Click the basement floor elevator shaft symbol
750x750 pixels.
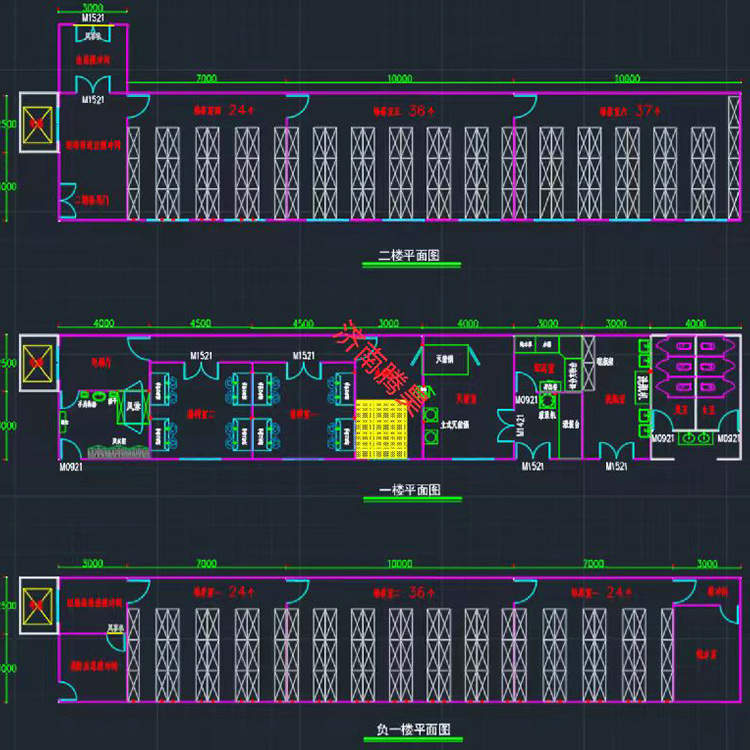click(x=37, y=602)
